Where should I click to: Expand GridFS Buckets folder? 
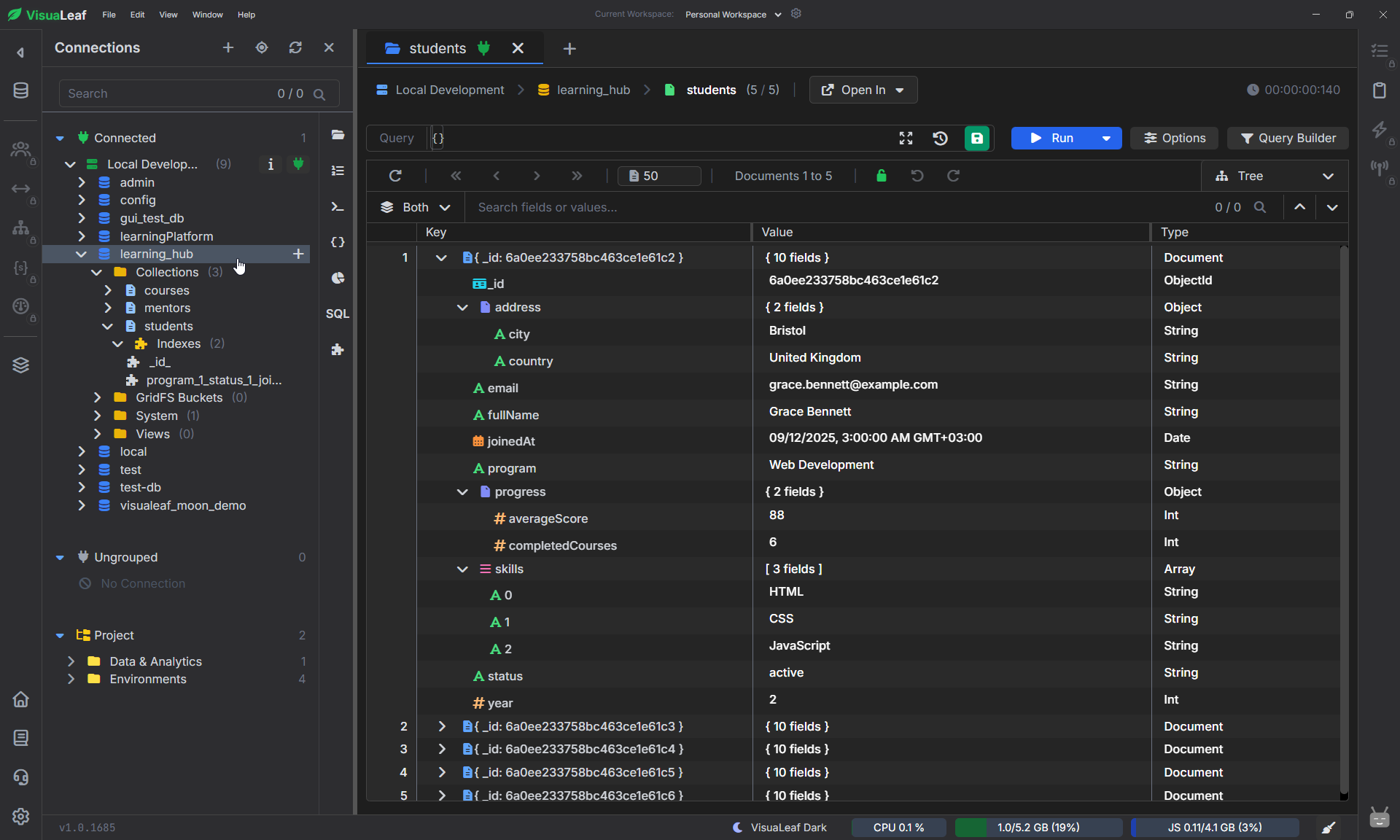coord(98,397)
